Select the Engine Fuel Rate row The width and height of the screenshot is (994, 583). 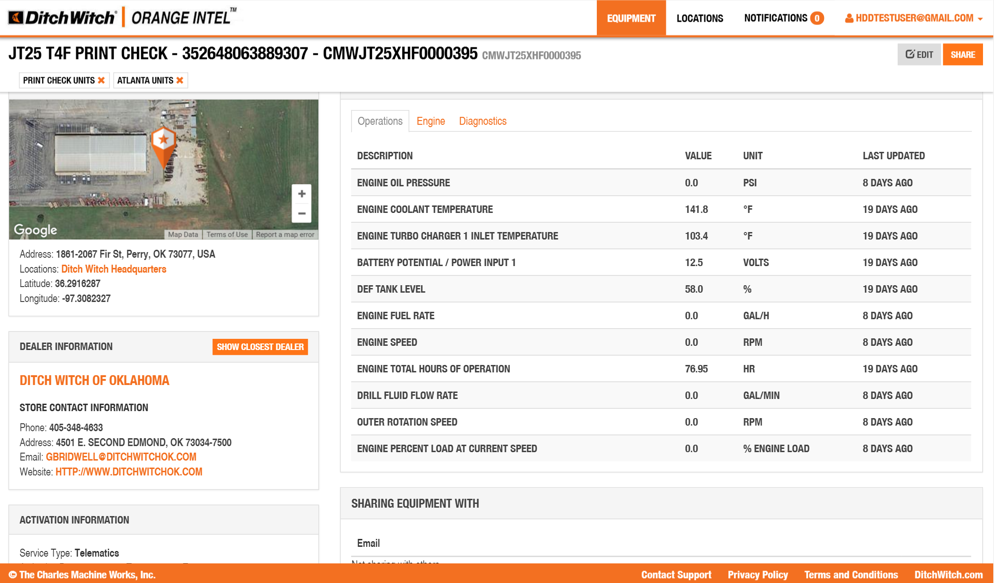(x=661, y=316)
